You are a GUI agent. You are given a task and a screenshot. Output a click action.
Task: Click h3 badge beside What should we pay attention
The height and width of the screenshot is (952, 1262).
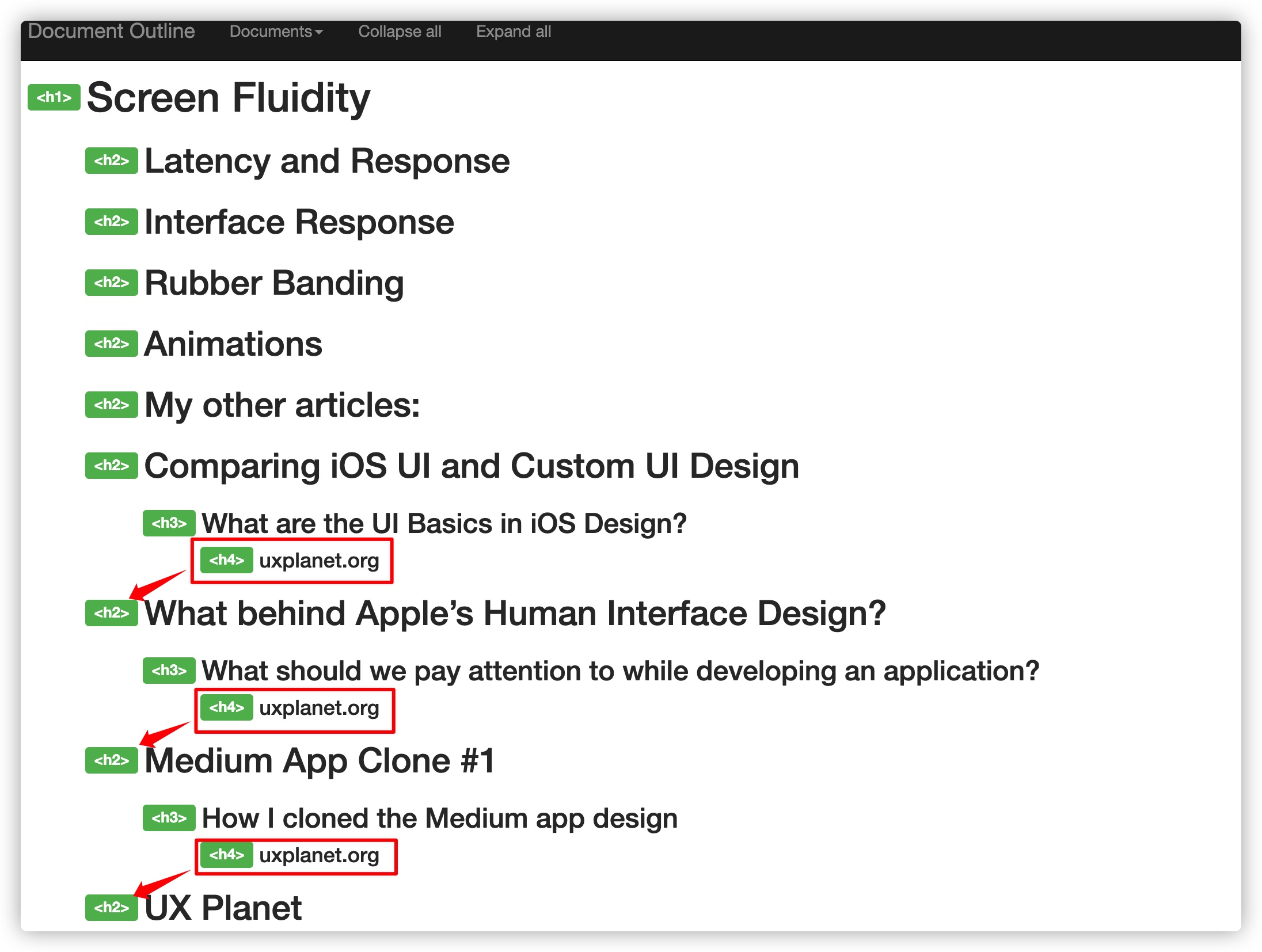(169, 671)
